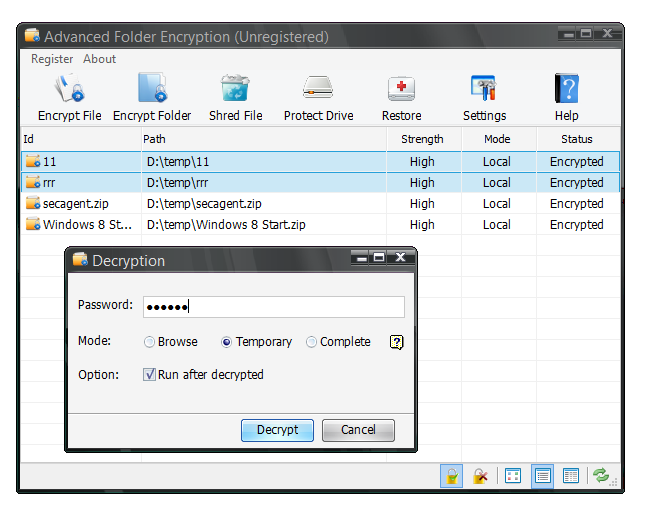Viewport: 645px width, 520px height.
Task: Open the About menu
Action: coord(100,59)
